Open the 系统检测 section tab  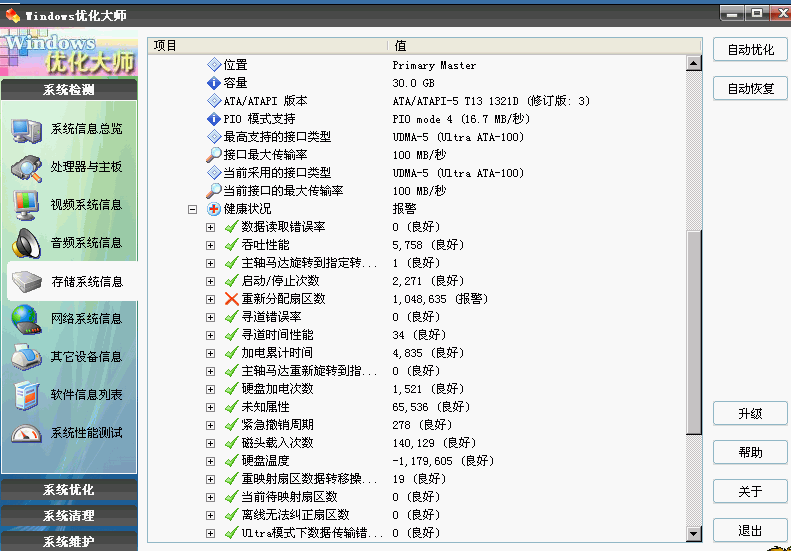click(x=69, y=90)
